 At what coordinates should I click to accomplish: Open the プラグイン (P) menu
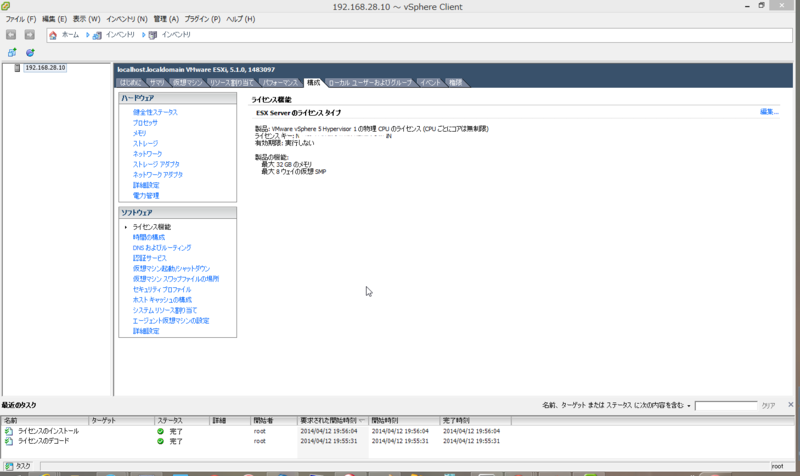coord(202,19)
